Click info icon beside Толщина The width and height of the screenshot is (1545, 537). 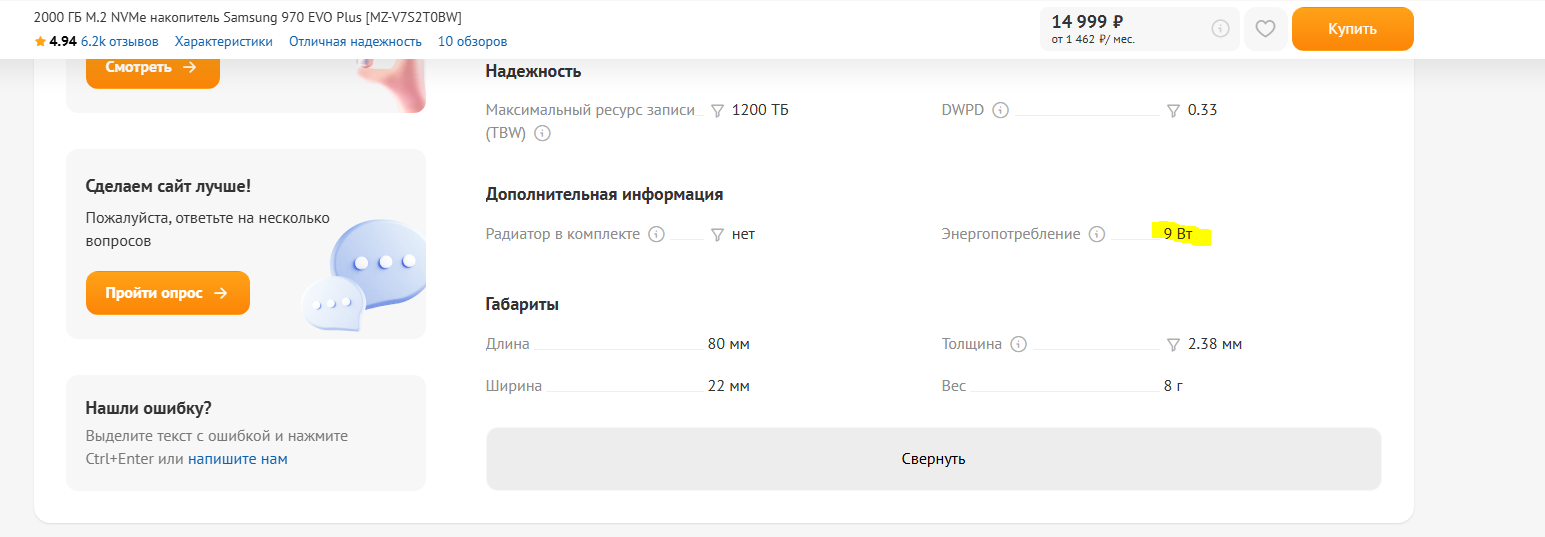(1018, 344)
